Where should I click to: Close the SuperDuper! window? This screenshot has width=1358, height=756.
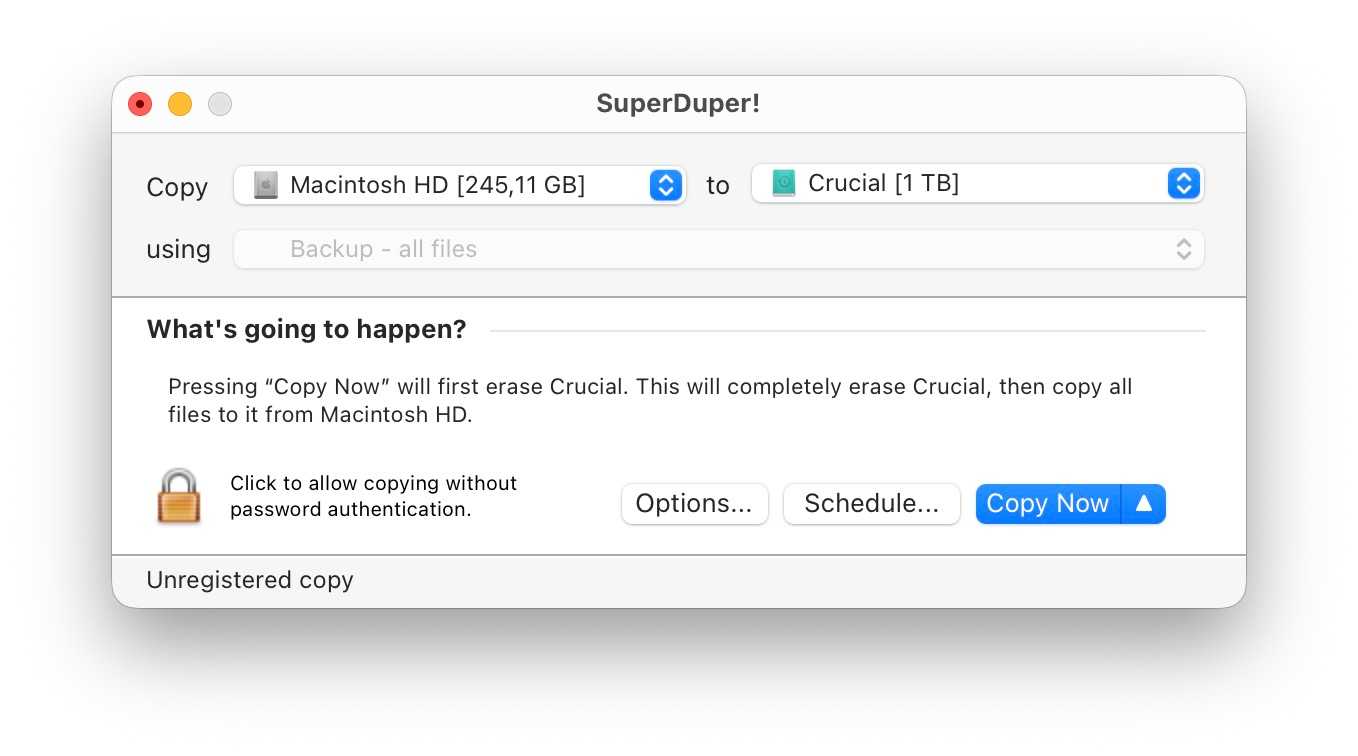(140, 104)
